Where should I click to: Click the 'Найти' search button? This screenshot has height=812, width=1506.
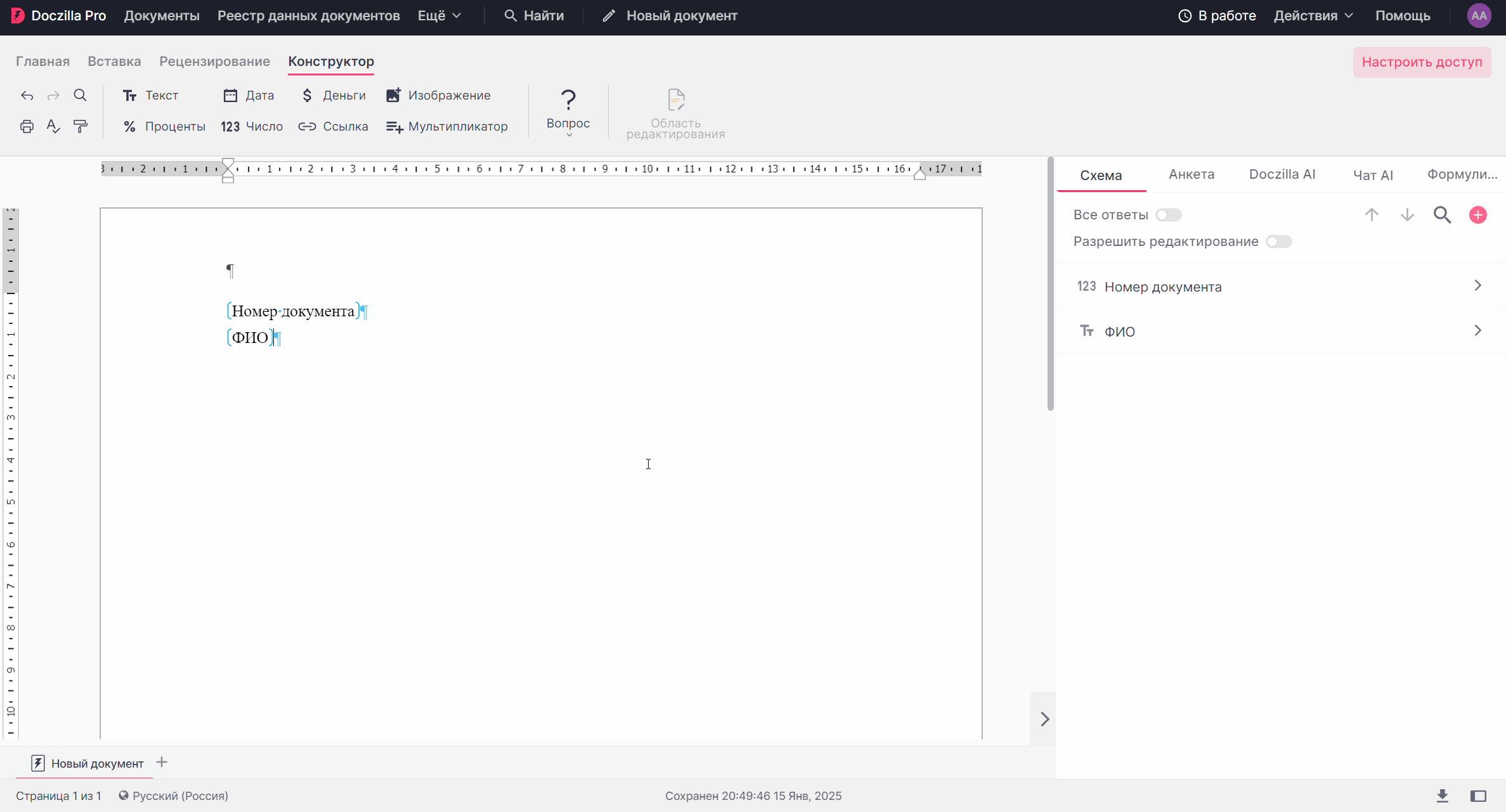coord(534,16)
